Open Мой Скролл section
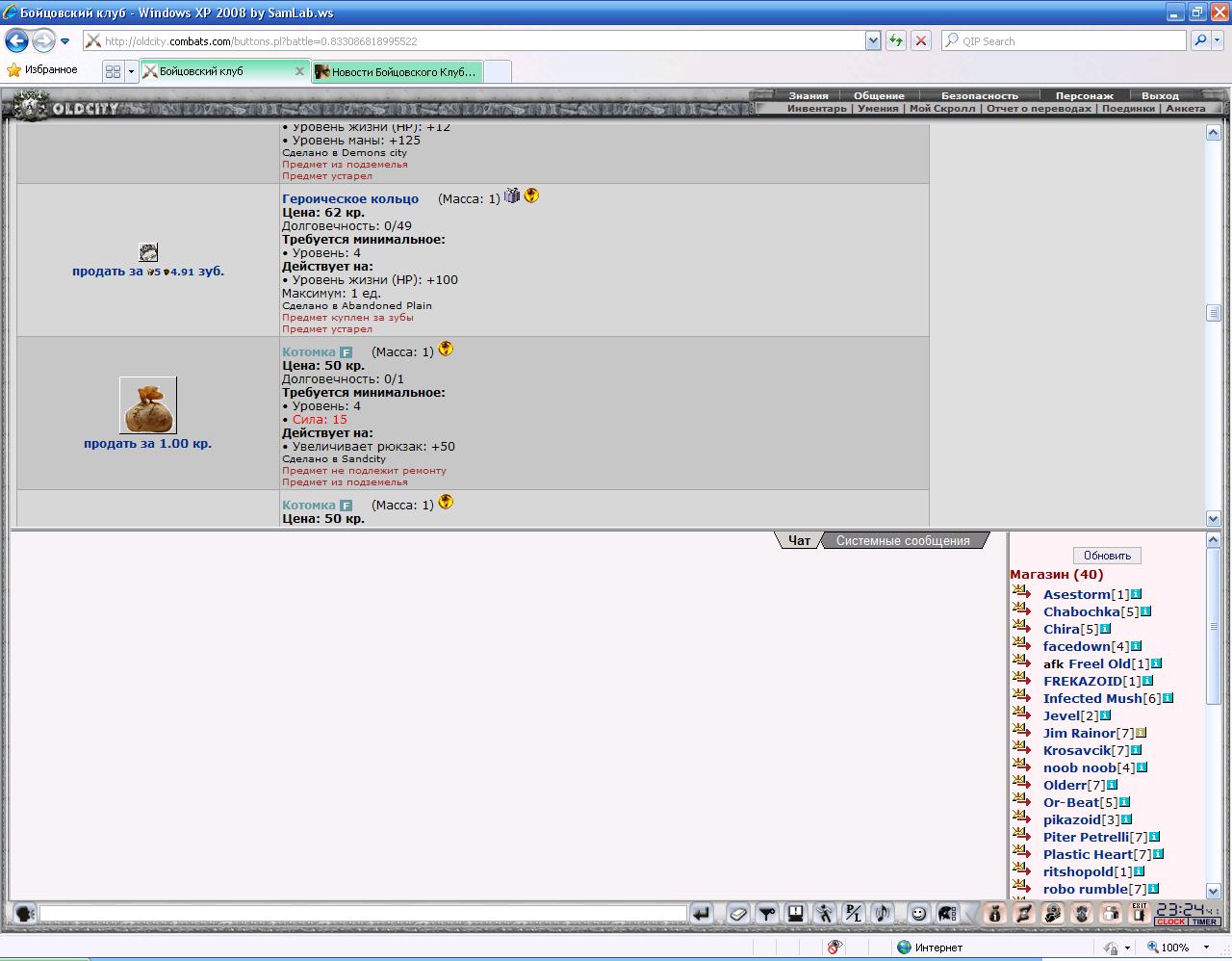The height and width of the screenshot is (961, 1232). pyautogui.click(x=942, y=108)
